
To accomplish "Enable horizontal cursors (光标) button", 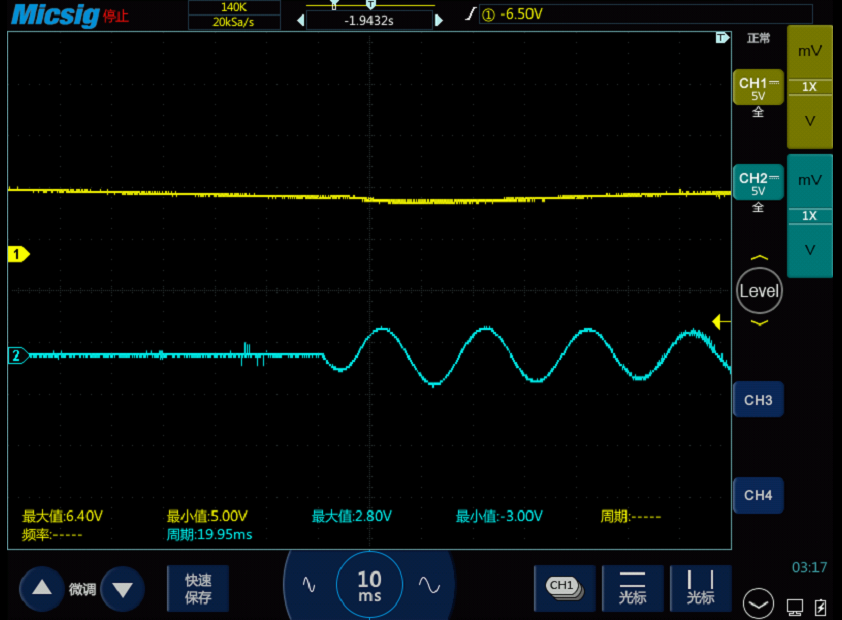I will (632, 588).
